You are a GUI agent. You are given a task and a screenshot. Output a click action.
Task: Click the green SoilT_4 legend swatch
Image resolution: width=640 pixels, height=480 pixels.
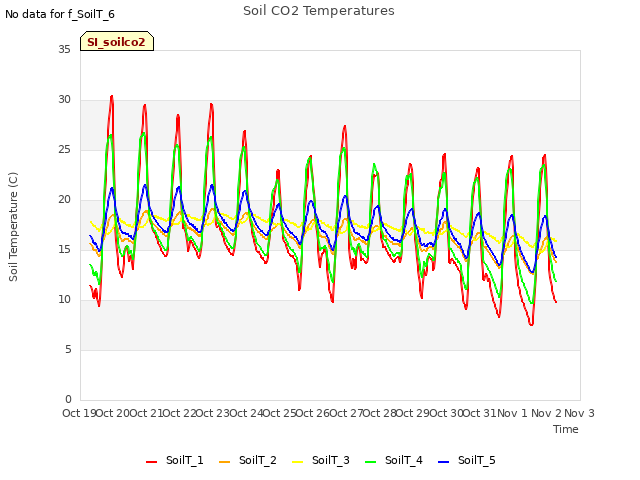click(x=371, y=462)
